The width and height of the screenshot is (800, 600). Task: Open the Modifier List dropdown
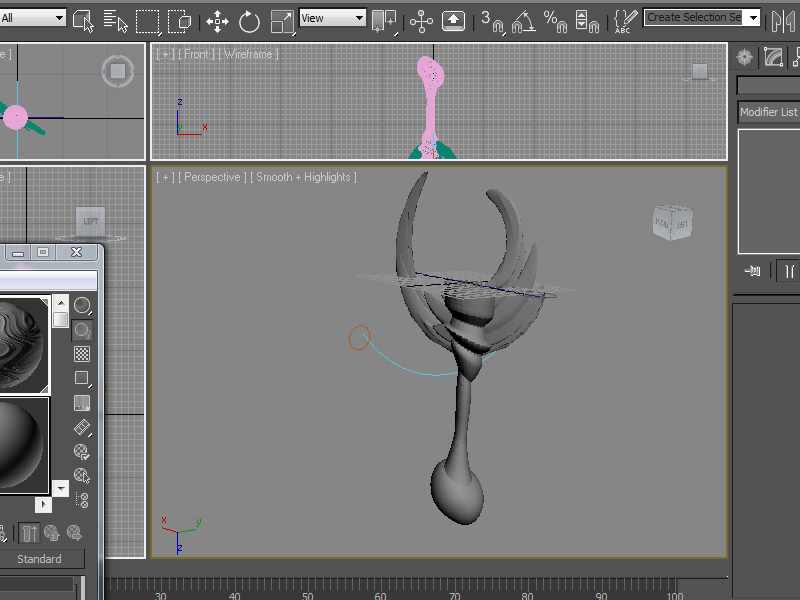coord(768,112)
